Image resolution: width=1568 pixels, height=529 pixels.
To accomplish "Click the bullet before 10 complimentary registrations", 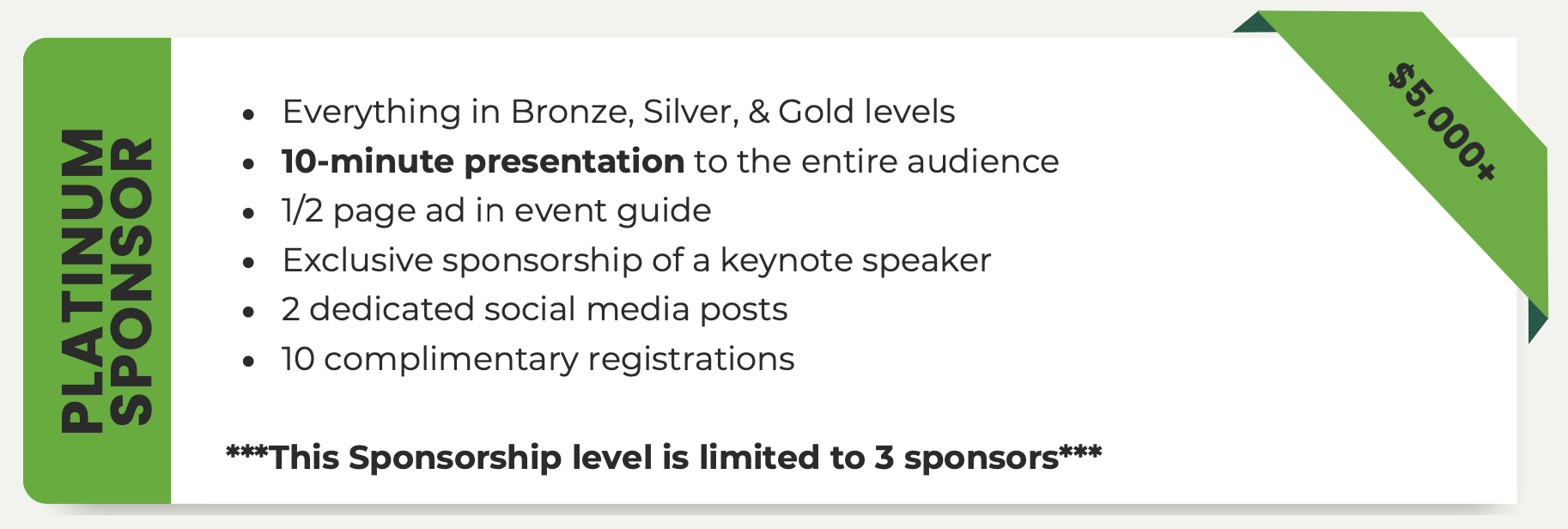I will click(248, 361).
